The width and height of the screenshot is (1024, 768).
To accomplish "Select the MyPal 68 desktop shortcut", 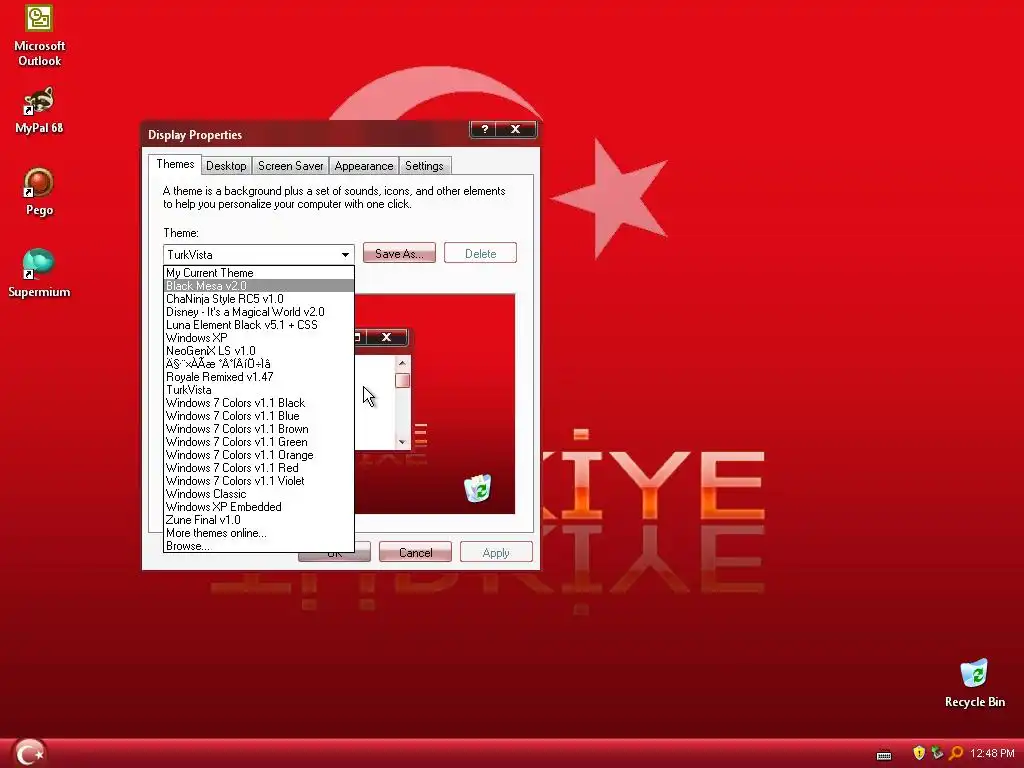I will [x=39, y=110].
